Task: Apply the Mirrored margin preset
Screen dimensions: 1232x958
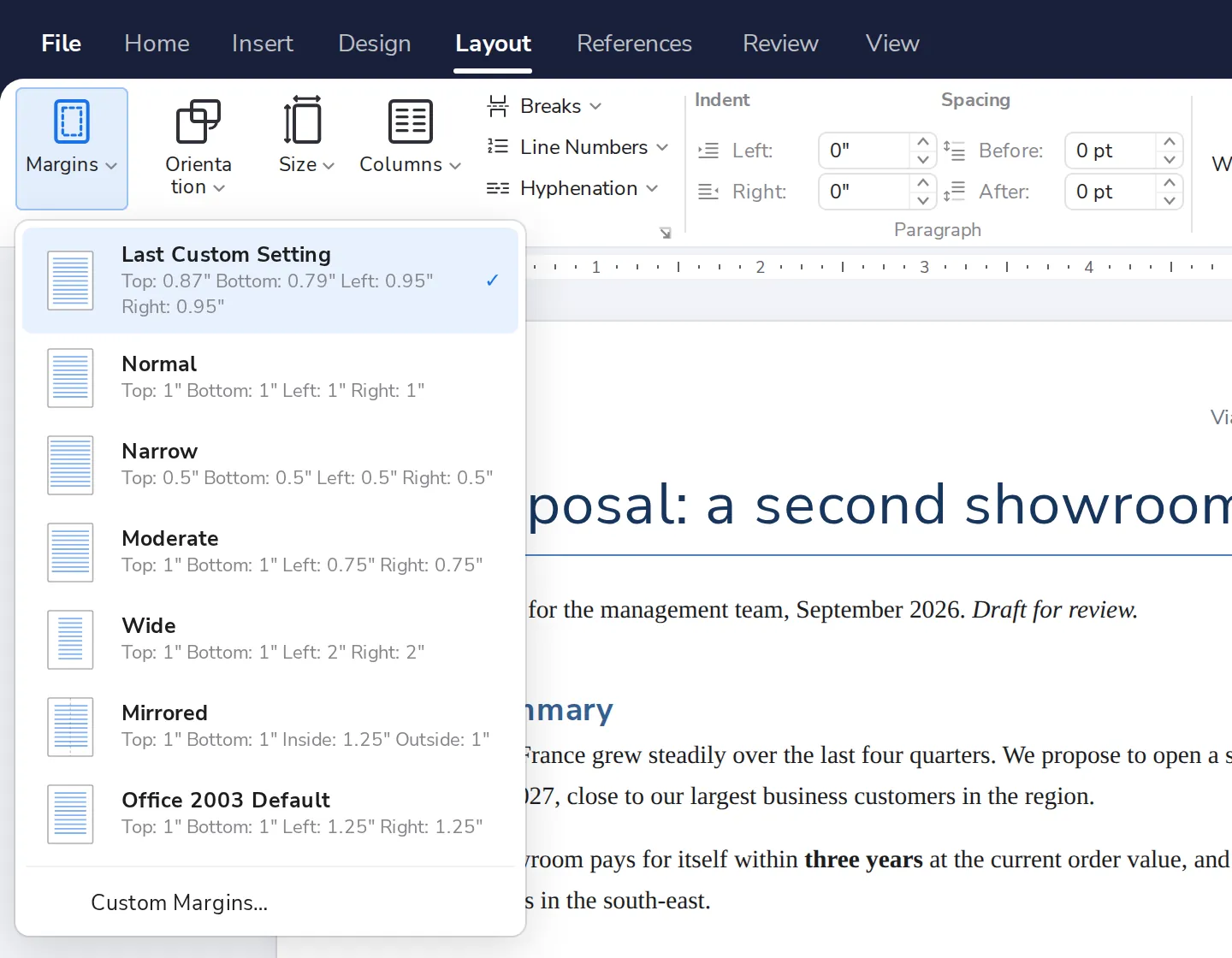Action: coord(270,726)
